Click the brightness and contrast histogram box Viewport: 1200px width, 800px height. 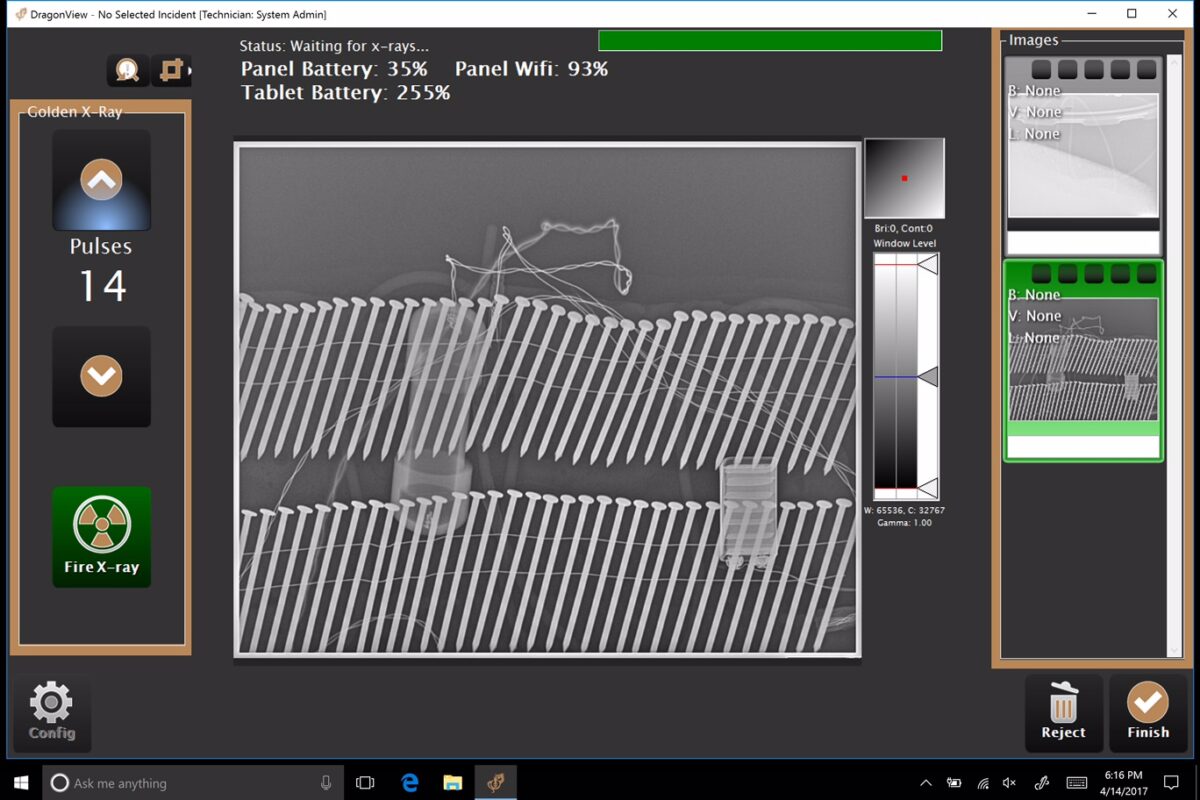(x=904, y=177)
